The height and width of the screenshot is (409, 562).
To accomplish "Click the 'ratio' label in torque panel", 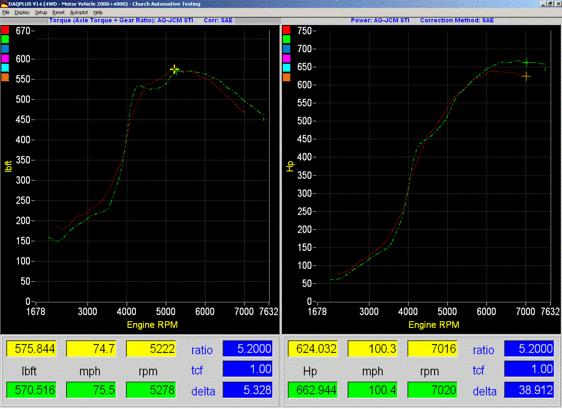I will tap(202, 350).
